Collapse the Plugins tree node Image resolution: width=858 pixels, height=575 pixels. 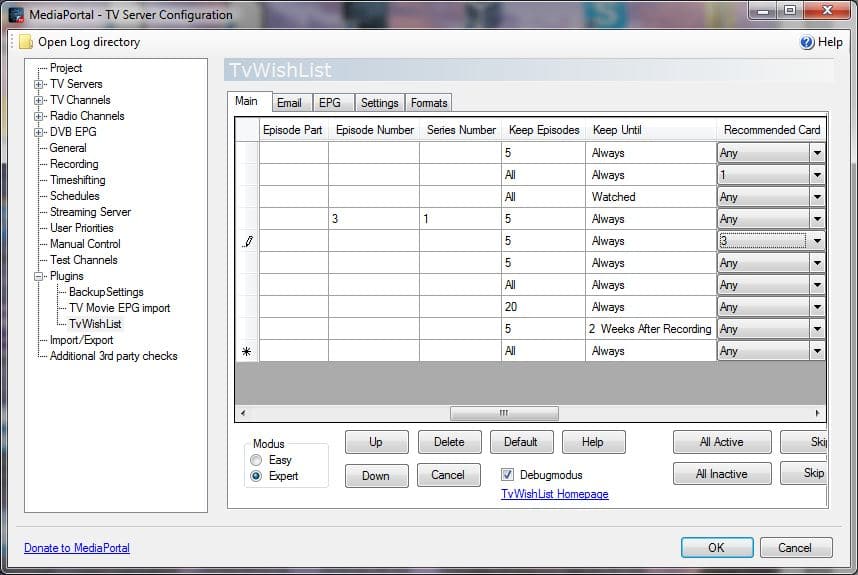[x=38, y=276]
